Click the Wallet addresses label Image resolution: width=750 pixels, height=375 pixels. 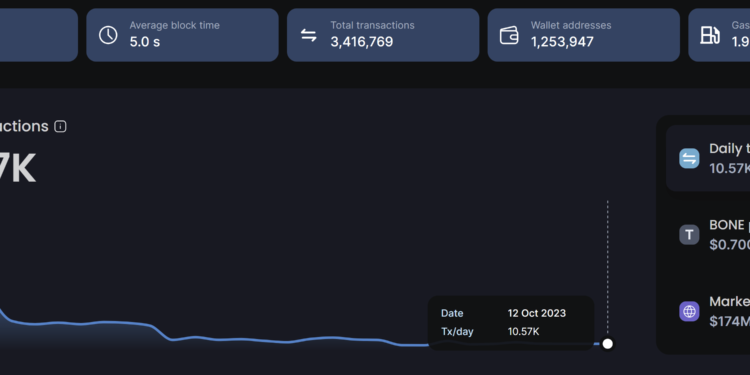coord(571,25)
